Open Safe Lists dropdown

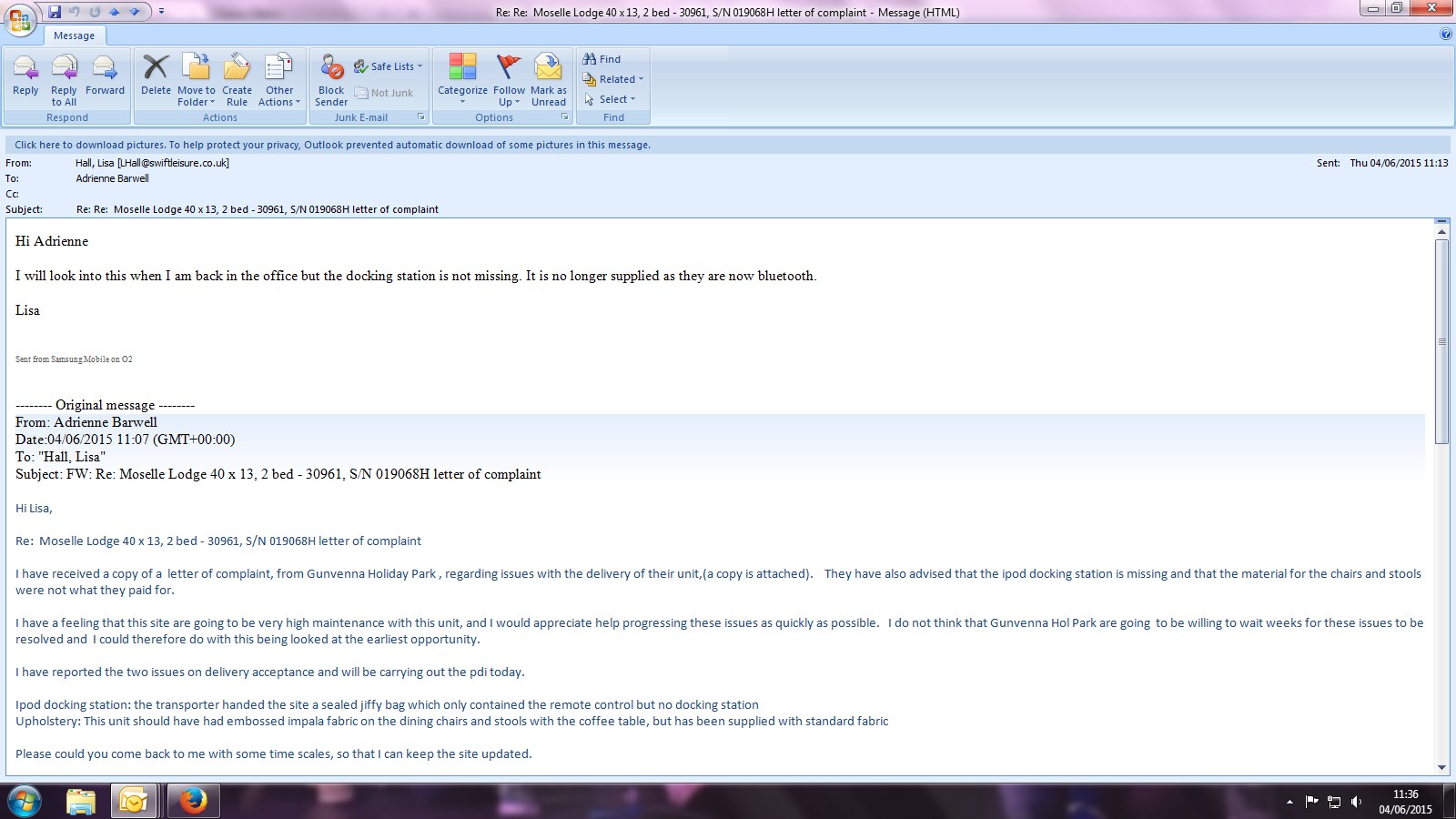[389, 66]
